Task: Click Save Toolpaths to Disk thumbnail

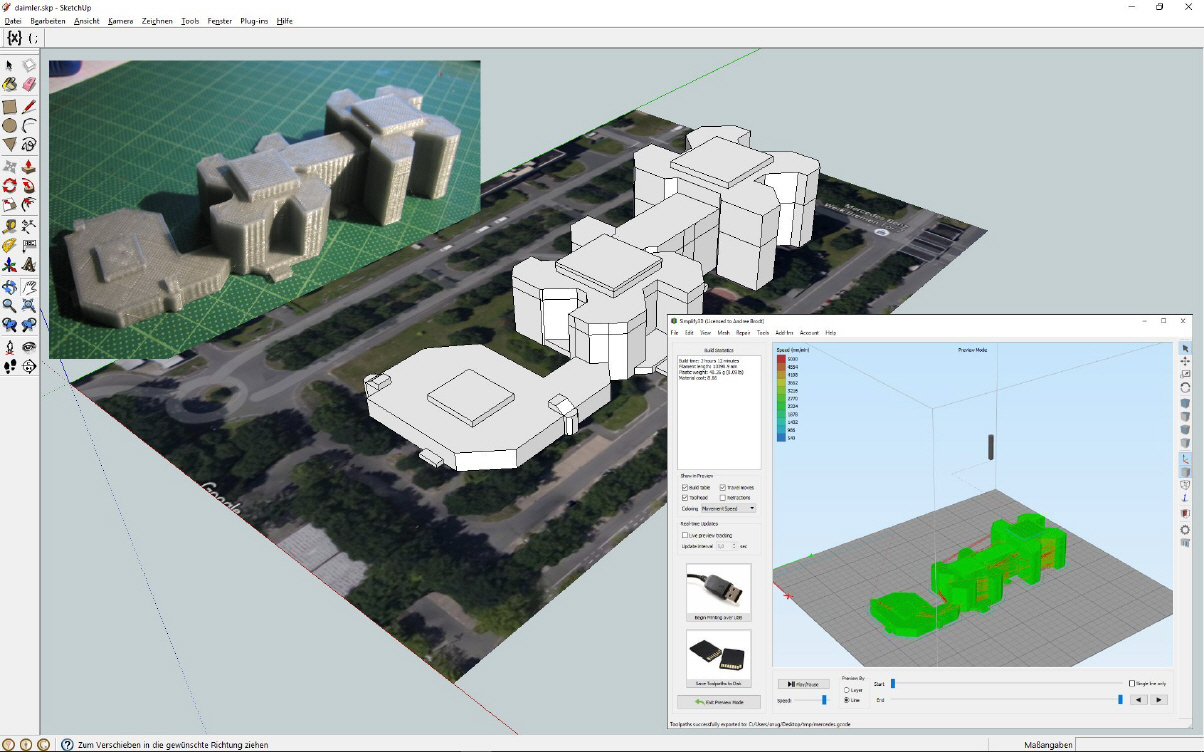Action: tap(718, 657)
